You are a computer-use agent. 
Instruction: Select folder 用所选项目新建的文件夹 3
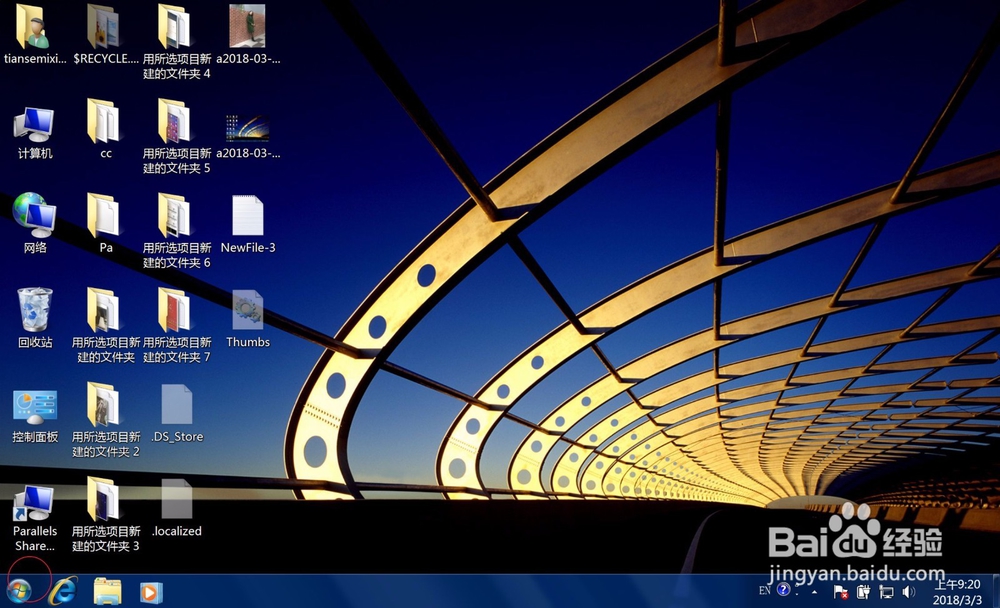[105, 500]
